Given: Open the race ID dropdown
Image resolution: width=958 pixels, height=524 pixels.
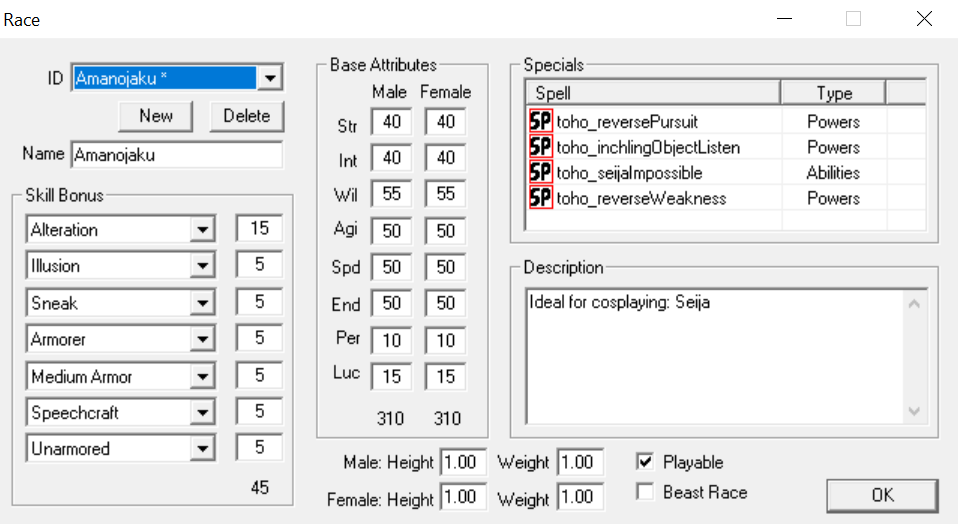Looking at the screenshot, I should 270,78.
